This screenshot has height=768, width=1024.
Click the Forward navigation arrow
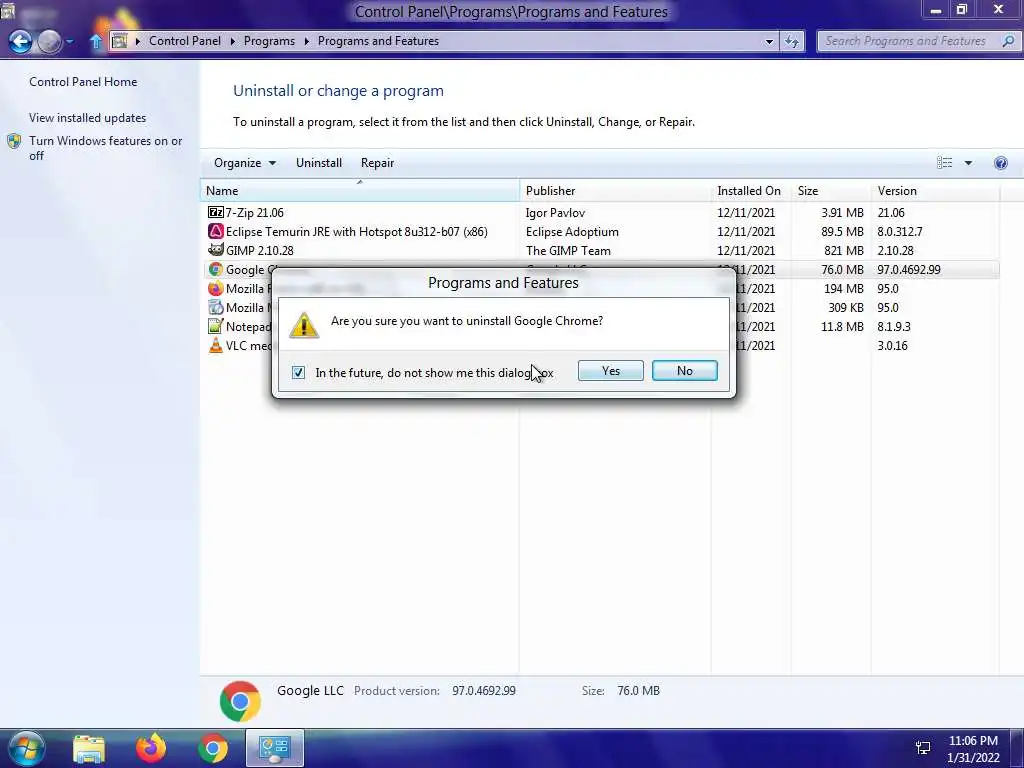50,42
